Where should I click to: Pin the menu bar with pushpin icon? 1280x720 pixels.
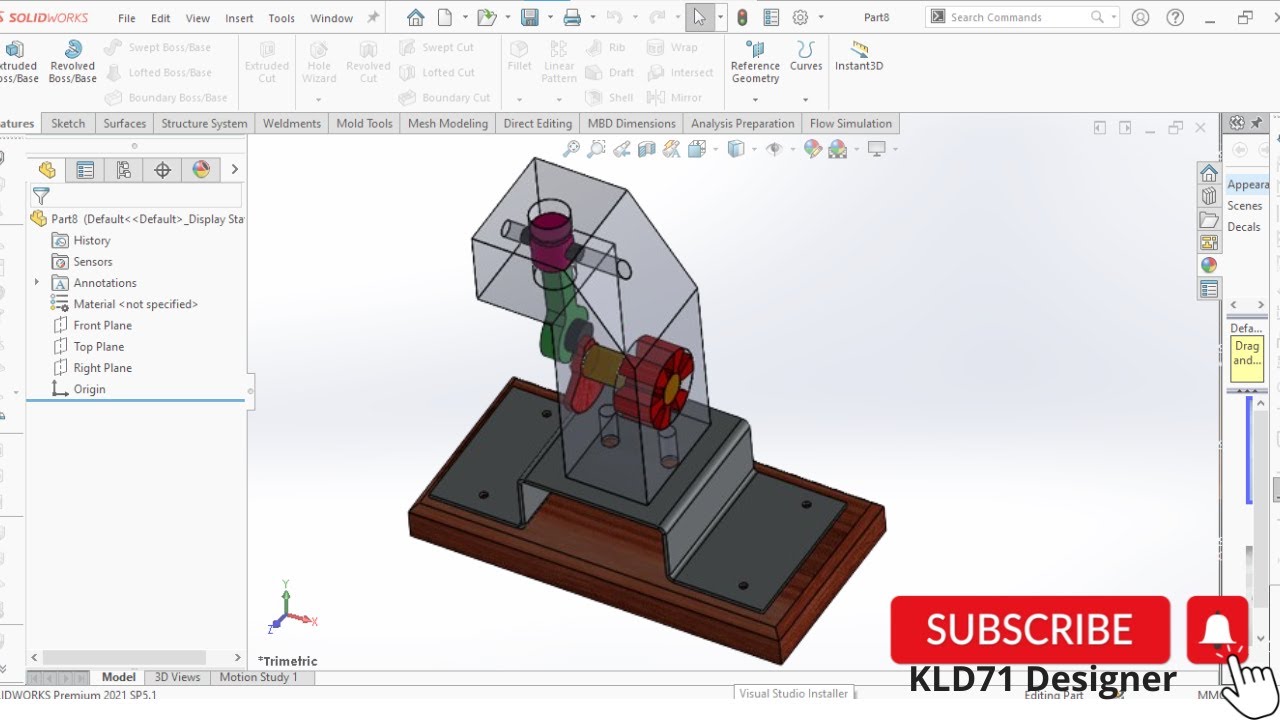click(x=373, y=17)
